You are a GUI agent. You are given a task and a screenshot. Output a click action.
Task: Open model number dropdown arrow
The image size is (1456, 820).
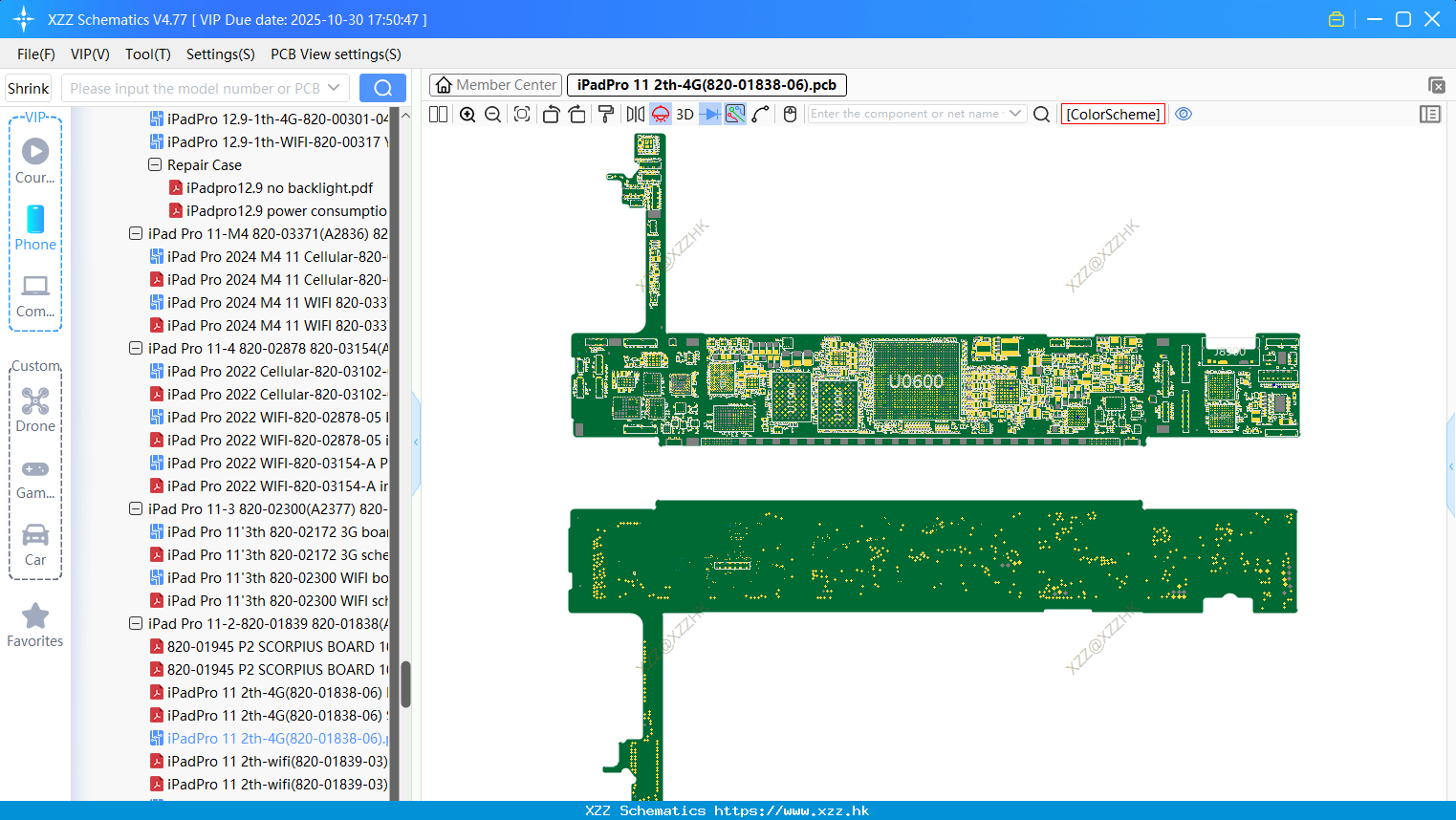pos(334,88)
